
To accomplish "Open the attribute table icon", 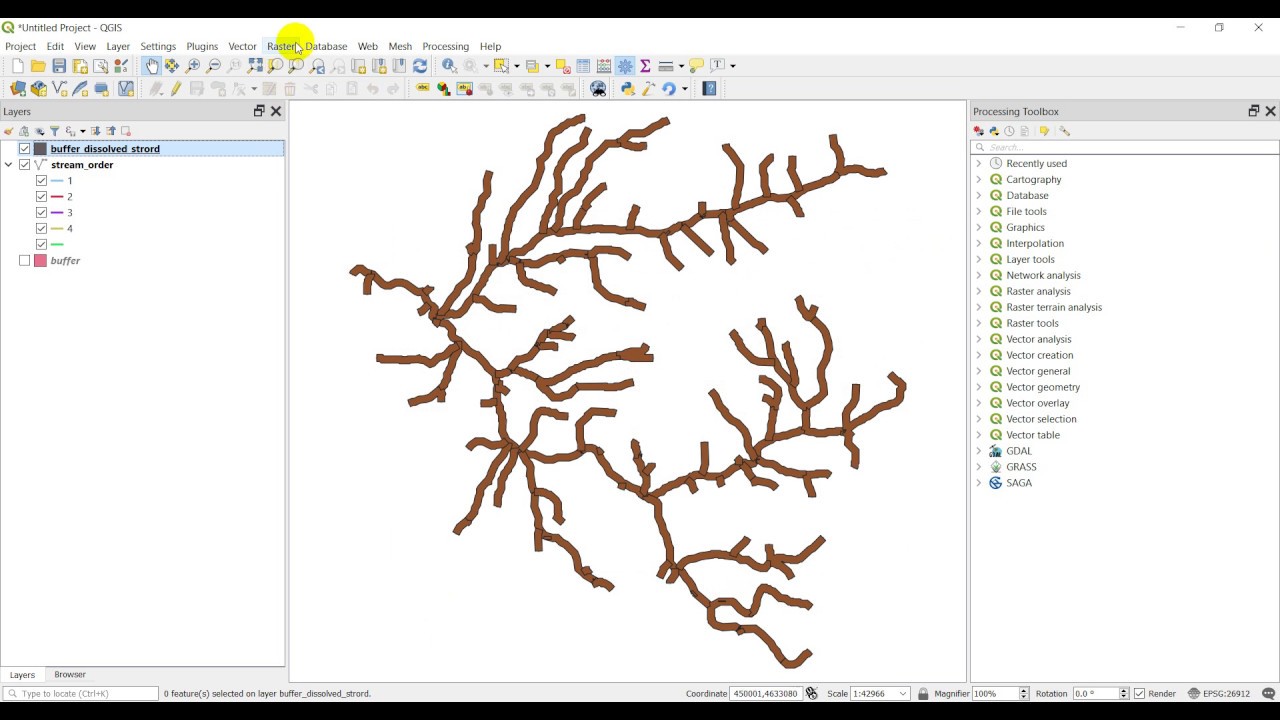I will 583,66.
